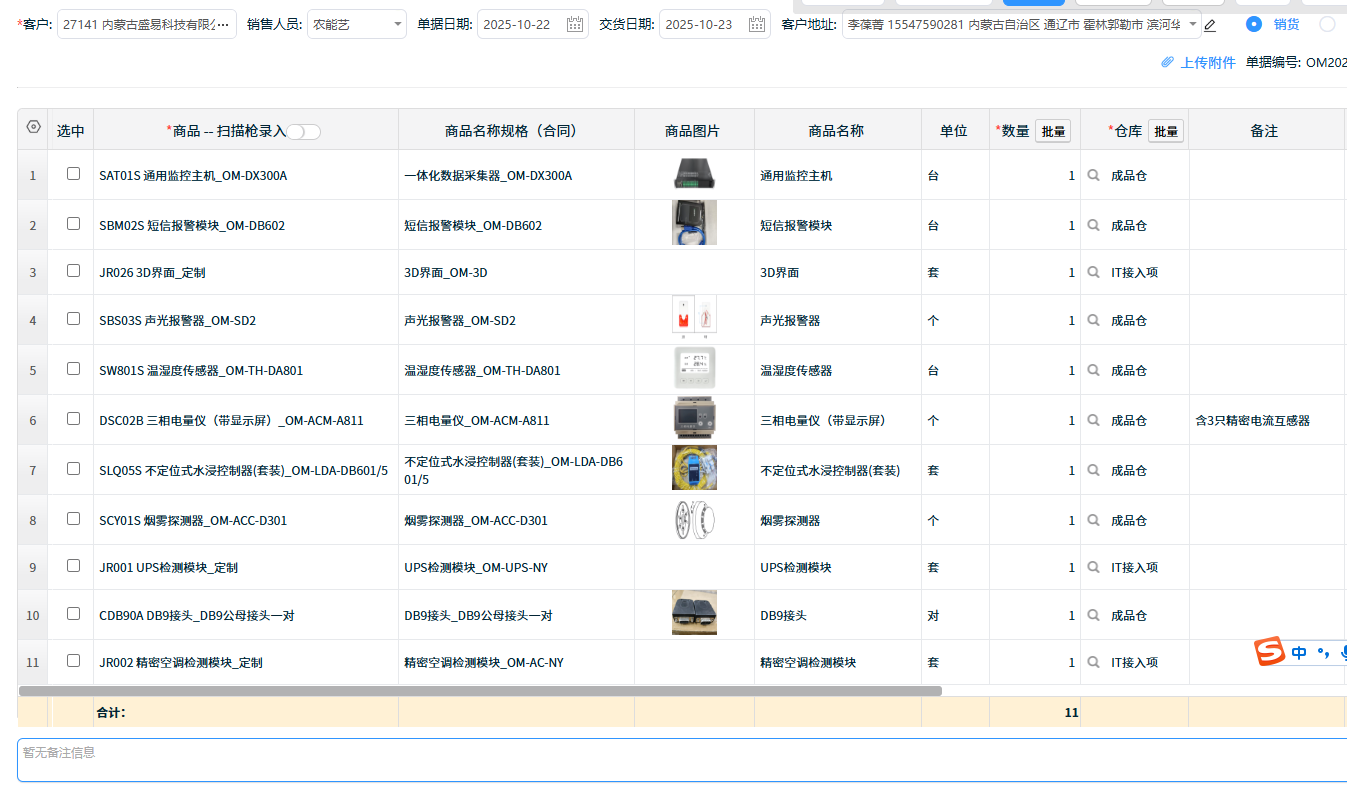The height and width of the screenshot is (785, 1347).
Task: Click the horizontal table scrollbar
Action: pos(480,690)
